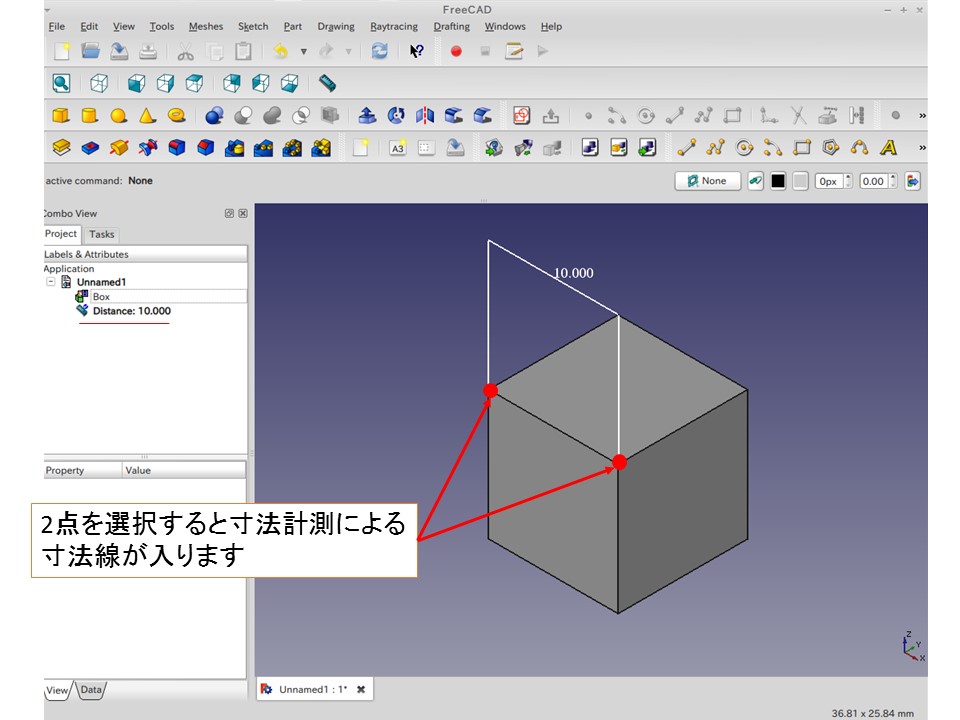Viewport: 960px width, 720px height.
Task: Open the Raytracing menu
Action: pos(394,26)
